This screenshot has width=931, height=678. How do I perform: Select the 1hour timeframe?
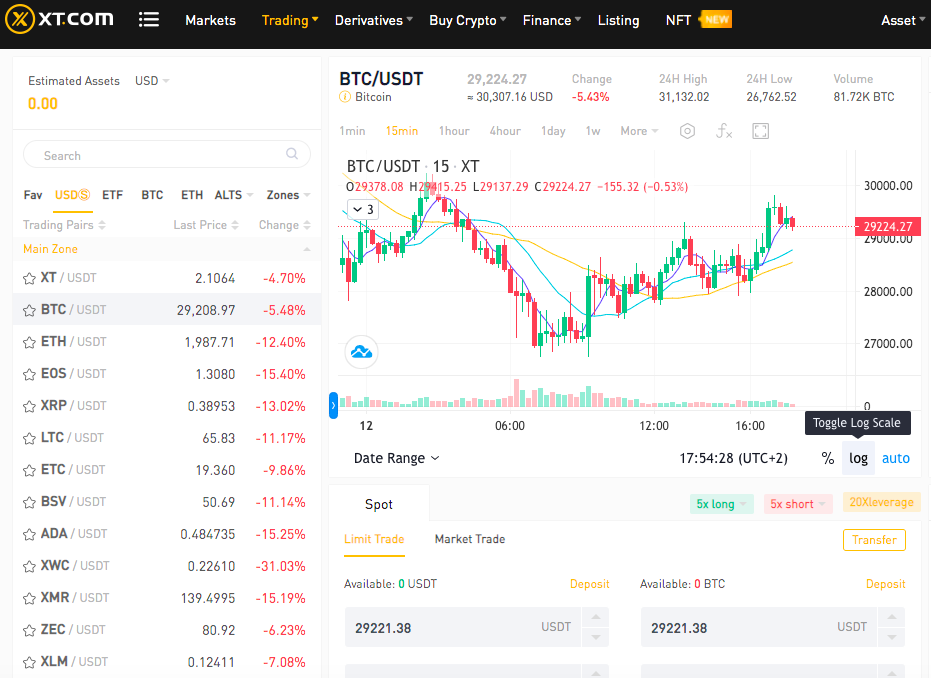coord(454,131)
